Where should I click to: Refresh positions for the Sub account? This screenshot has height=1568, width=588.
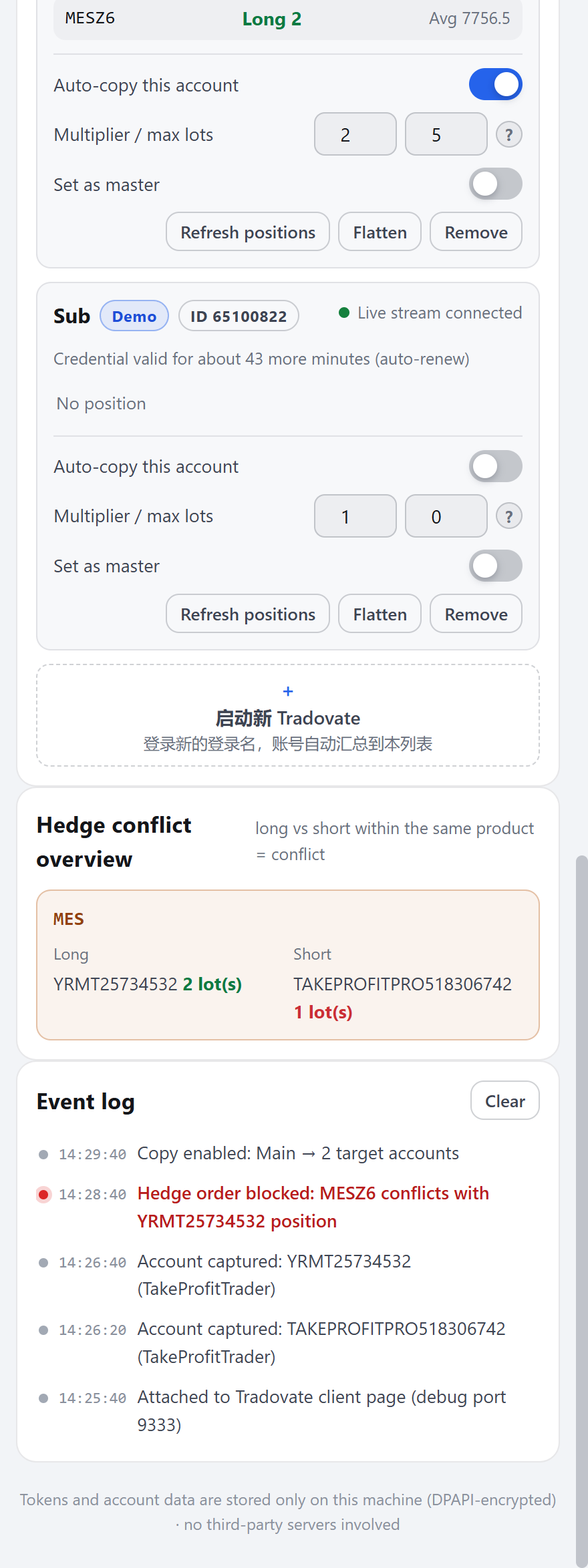(x=248, y=614)
